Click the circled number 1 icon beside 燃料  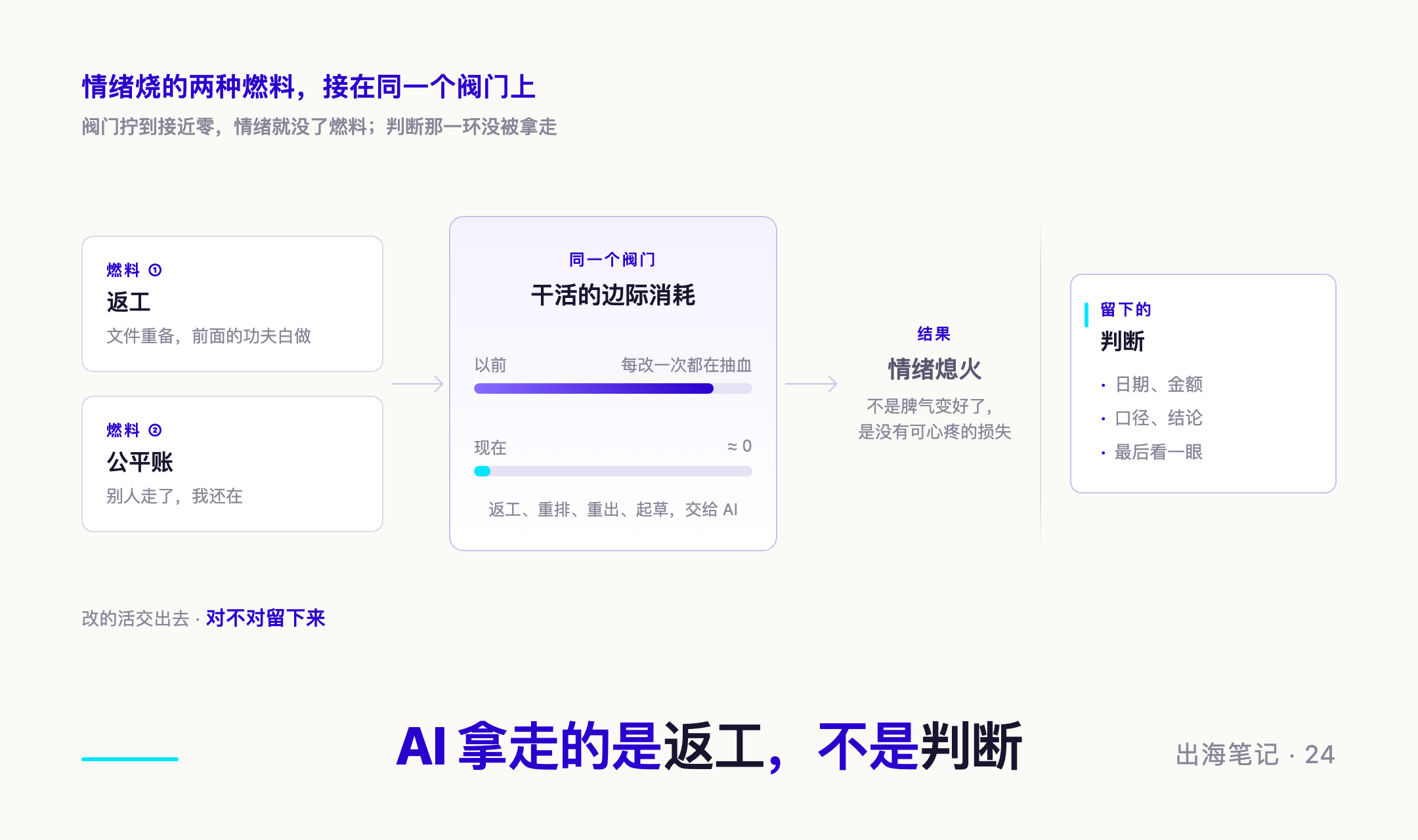[x=155, y=270]
